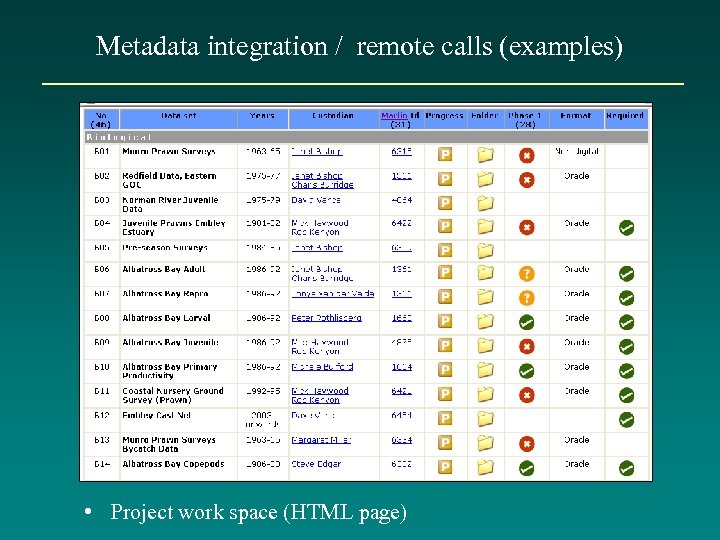The image size is (720, 540).
Task: Open the Marlin link in the Marlin Id header
Action: point(394,116)
